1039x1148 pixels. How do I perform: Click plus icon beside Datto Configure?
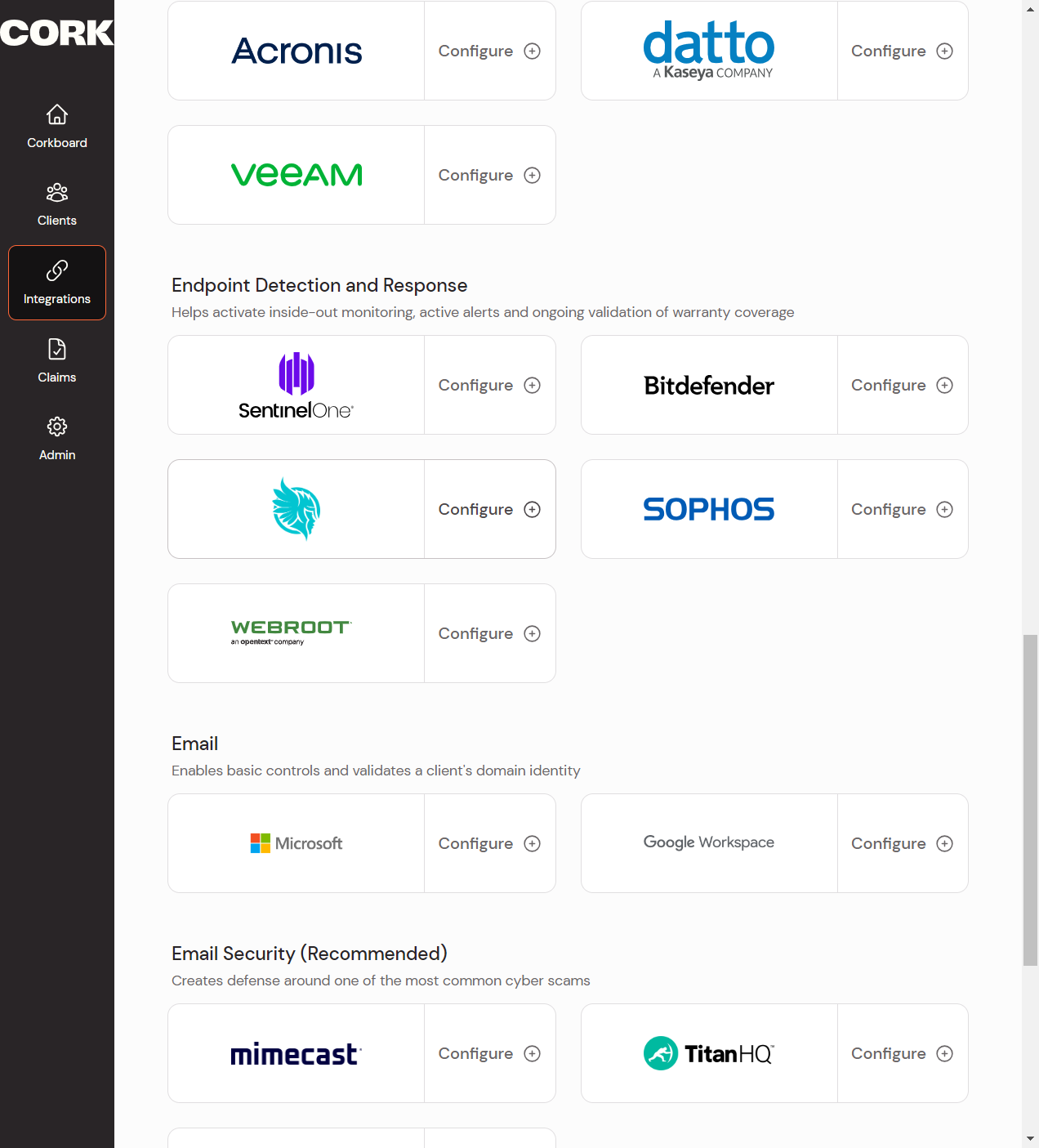click(x=945, y=51)
